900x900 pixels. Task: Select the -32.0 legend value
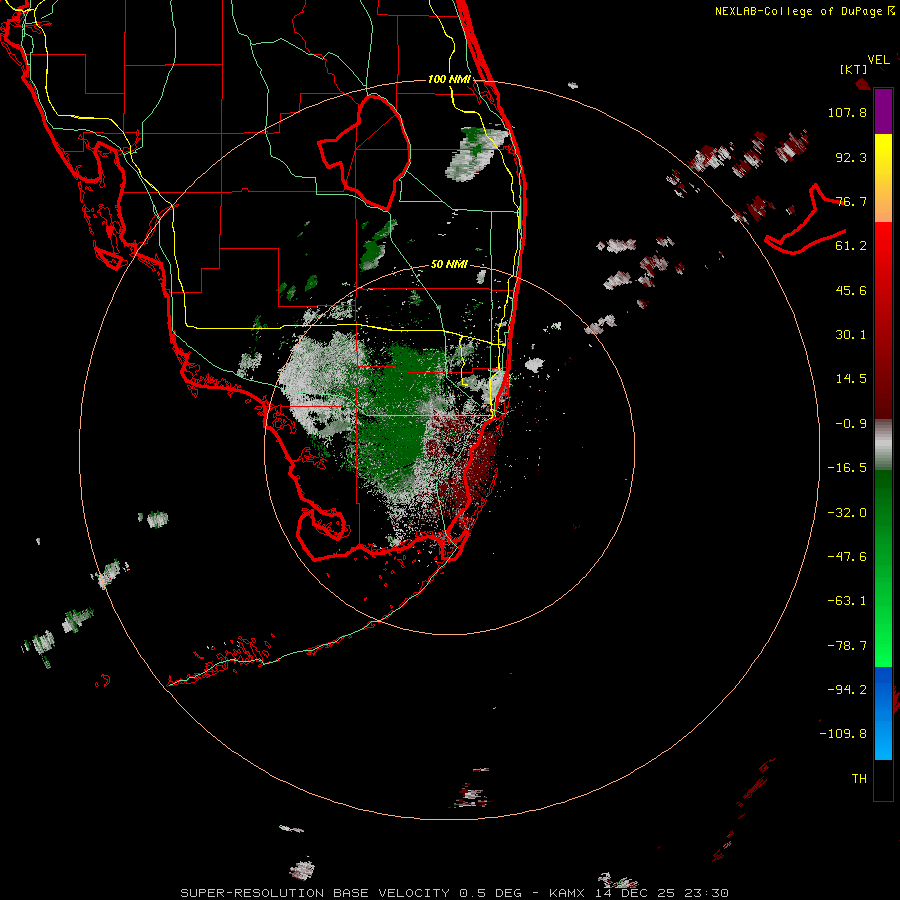pyautogui.click(x=847, y=513)
